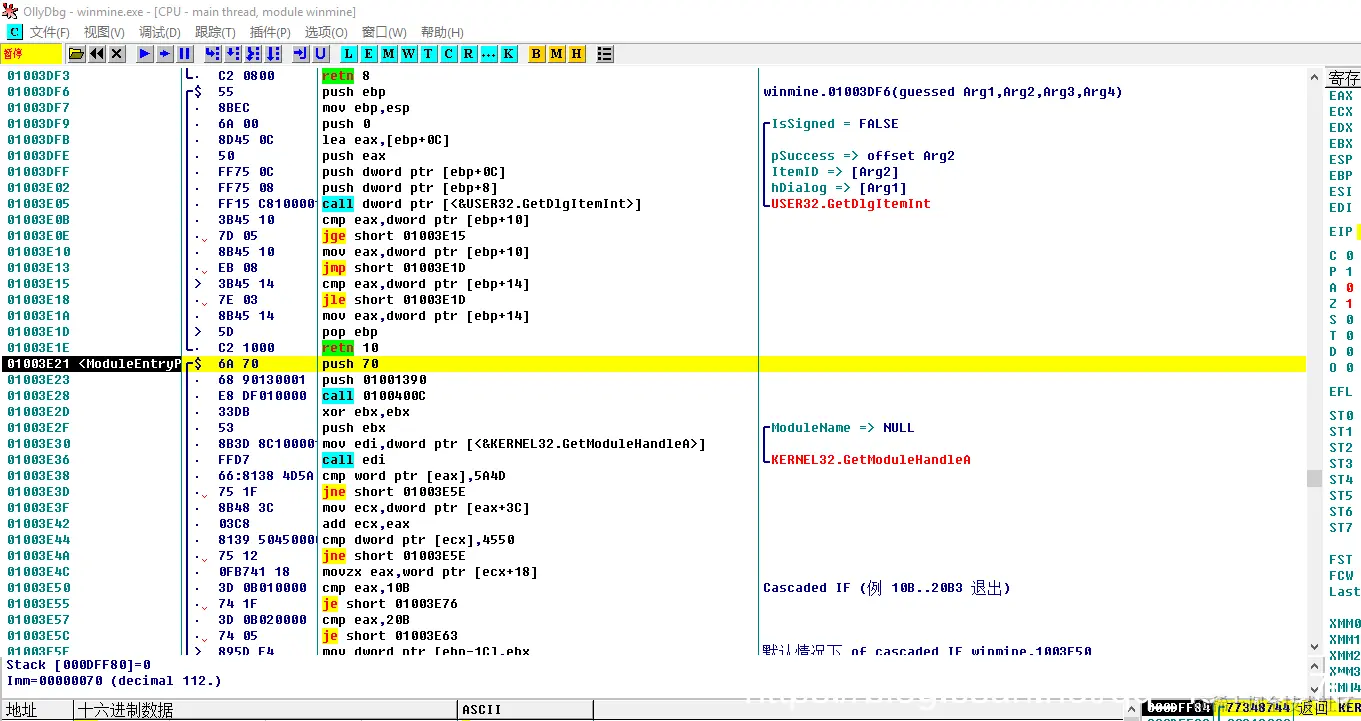Select the 'call 0100400C' instruction

pyautogui.click(x=374, y=396)
